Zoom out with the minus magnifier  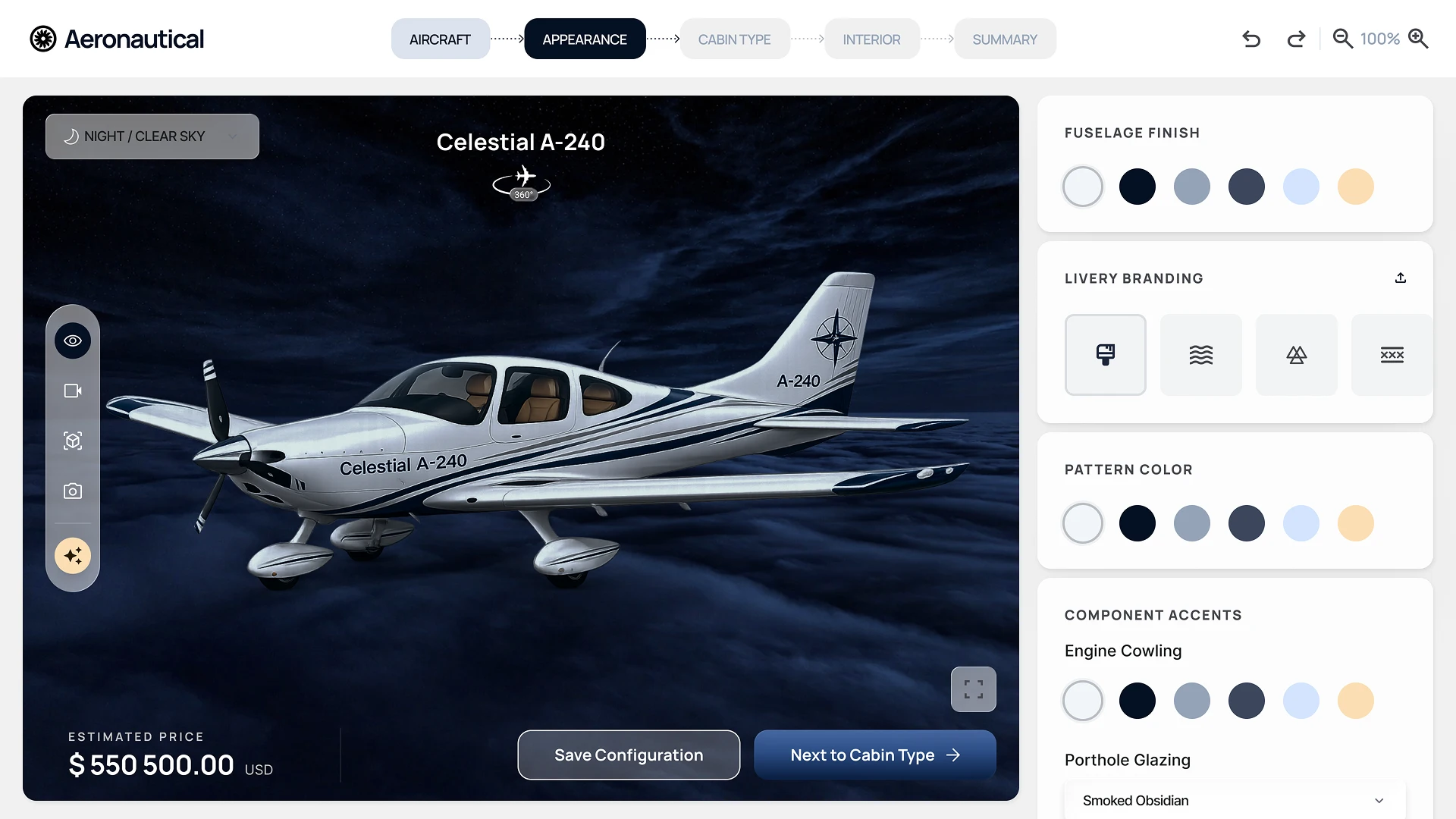(x=1342, y=39)
